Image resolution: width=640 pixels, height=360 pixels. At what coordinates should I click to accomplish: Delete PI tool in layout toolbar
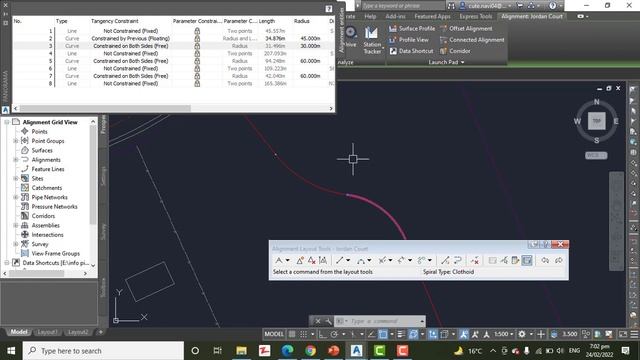311,260
